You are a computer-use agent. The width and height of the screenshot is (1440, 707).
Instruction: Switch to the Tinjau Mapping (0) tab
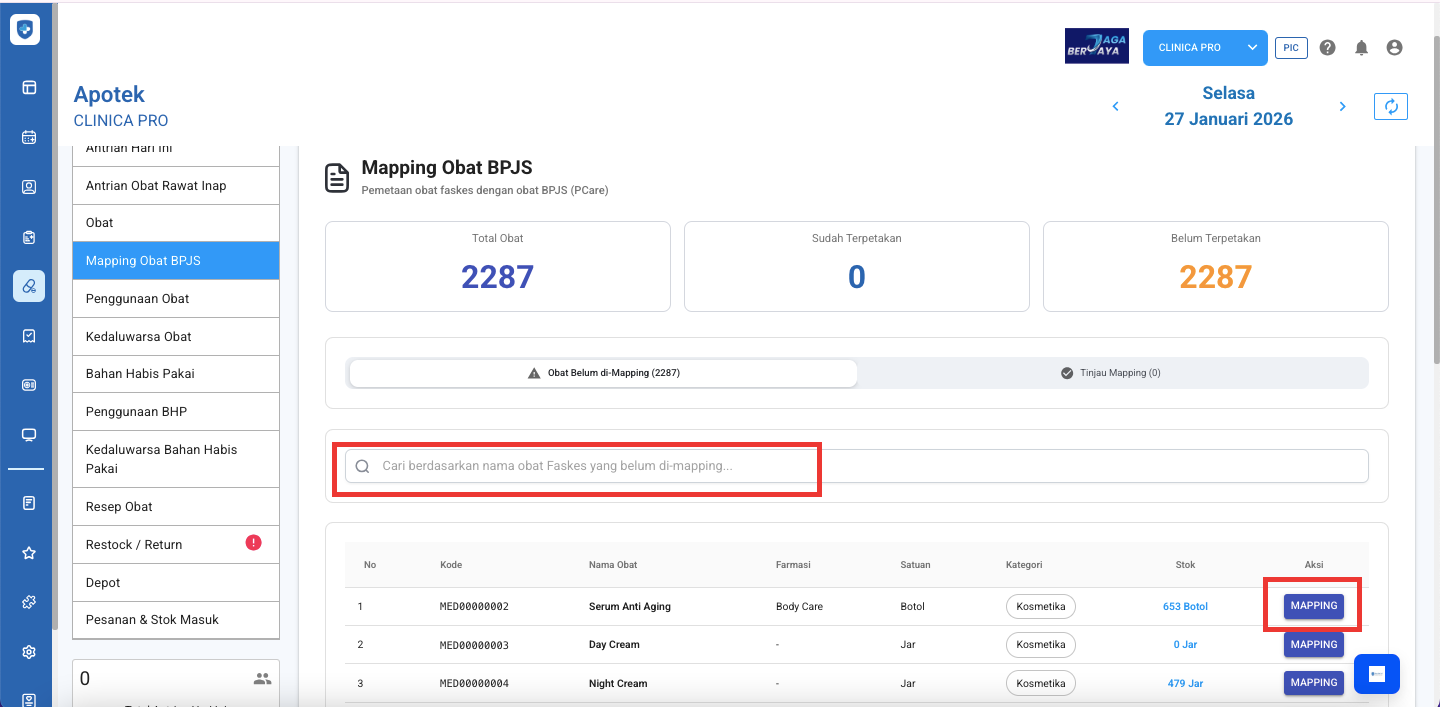(x=1110, y=373)
